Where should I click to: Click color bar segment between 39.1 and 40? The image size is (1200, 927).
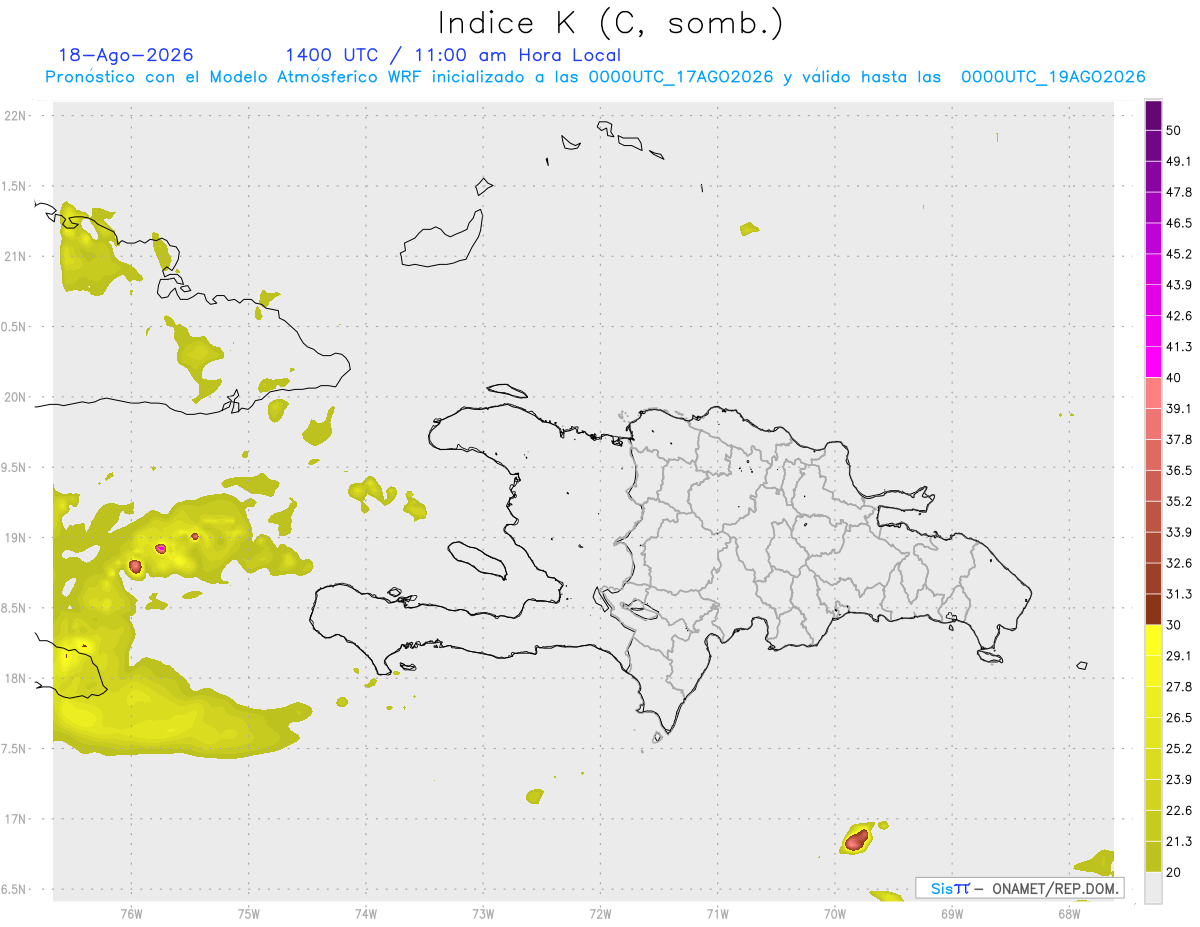[x=1153, y=393]
